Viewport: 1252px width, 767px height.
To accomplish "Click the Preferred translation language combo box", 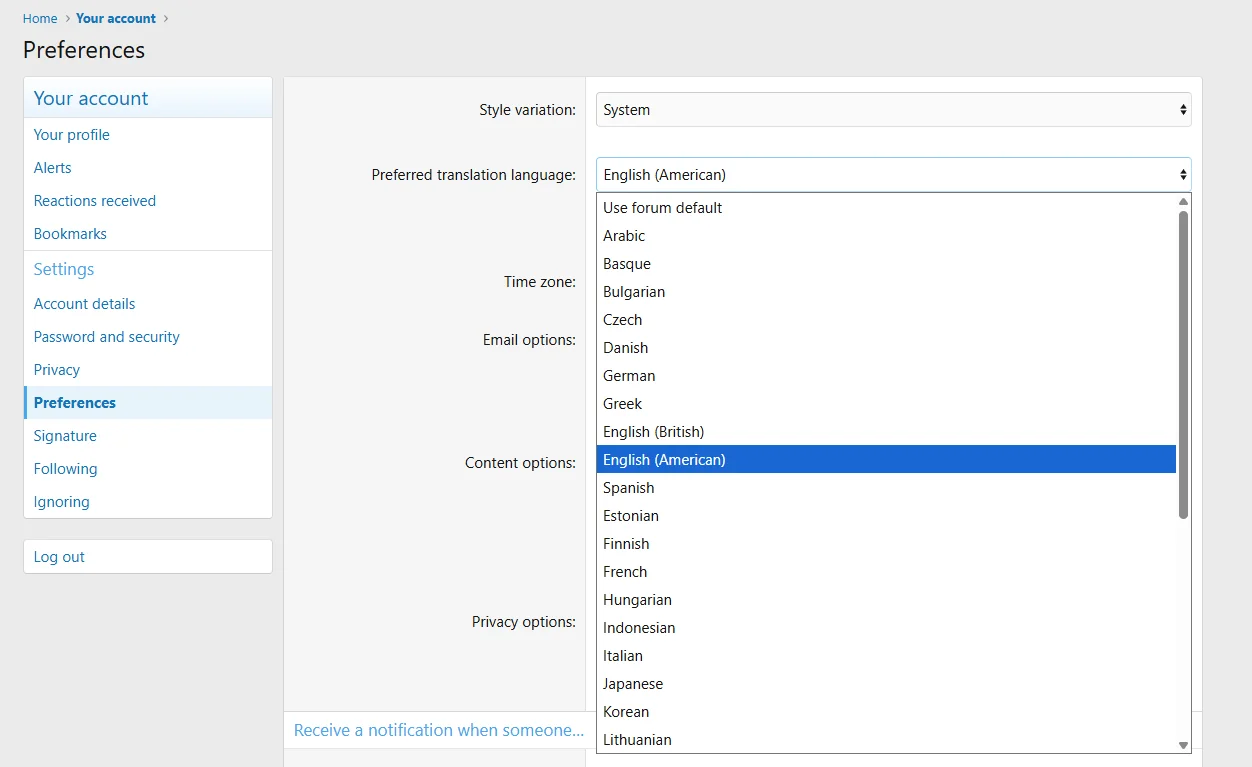I will (893, 175).
